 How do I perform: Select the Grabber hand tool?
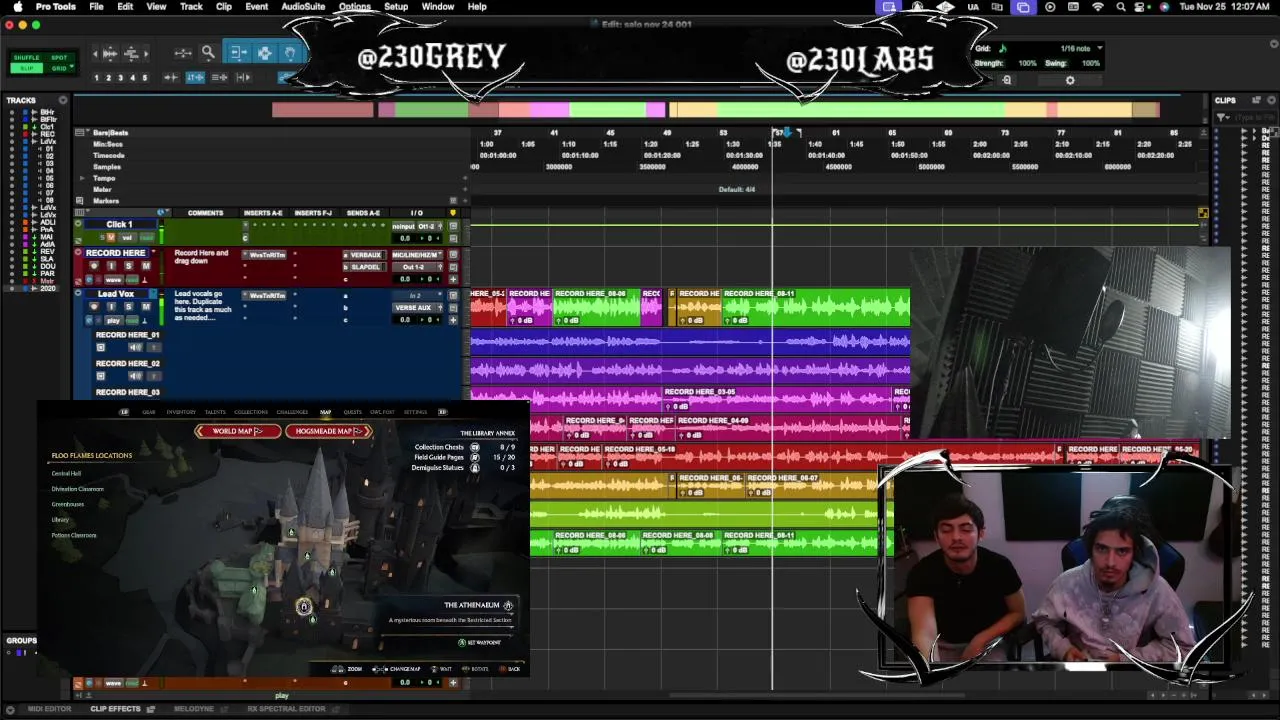tap(290, 53)
